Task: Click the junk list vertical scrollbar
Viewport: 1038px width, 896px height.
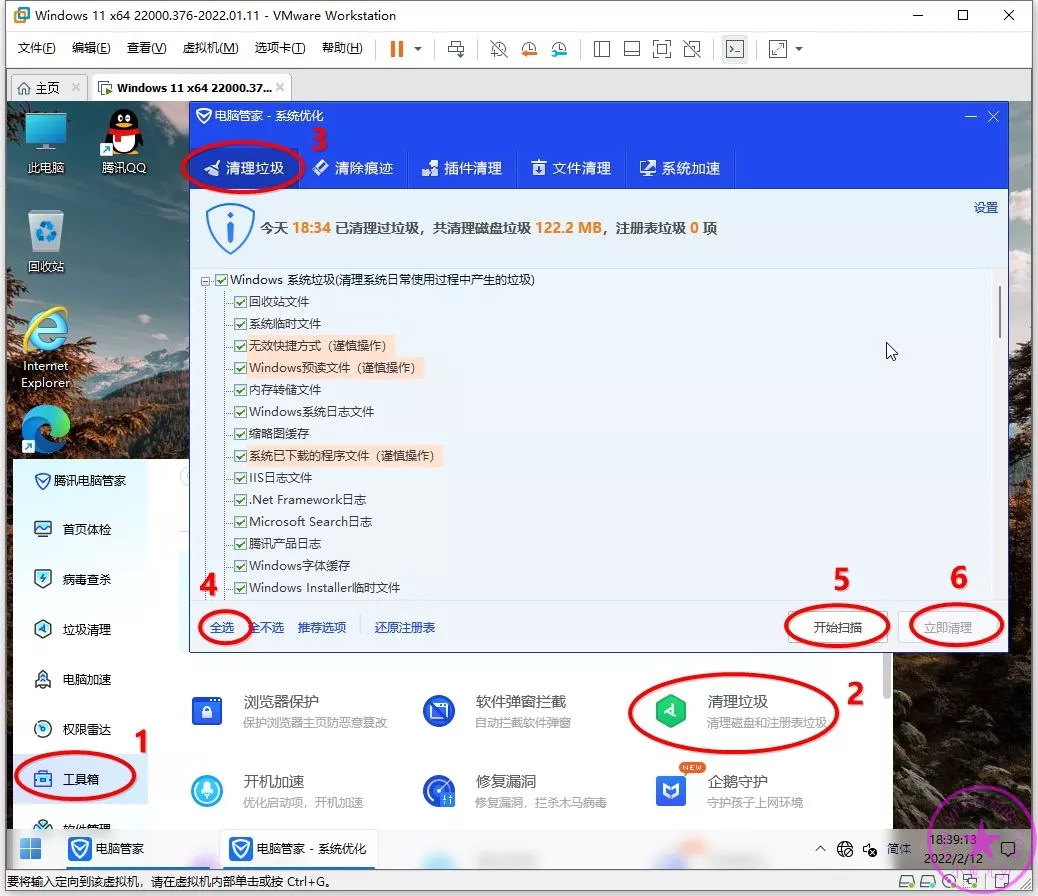Action: coord(999,312)
